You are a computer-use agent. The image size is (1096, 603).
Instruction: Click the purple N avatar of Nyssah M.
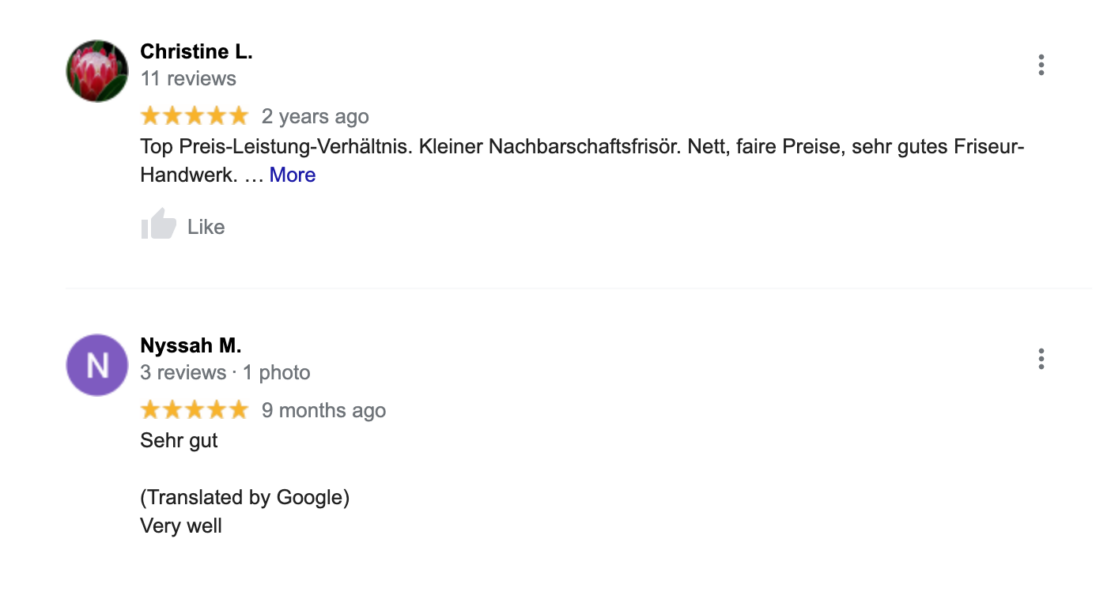(97, 365)
